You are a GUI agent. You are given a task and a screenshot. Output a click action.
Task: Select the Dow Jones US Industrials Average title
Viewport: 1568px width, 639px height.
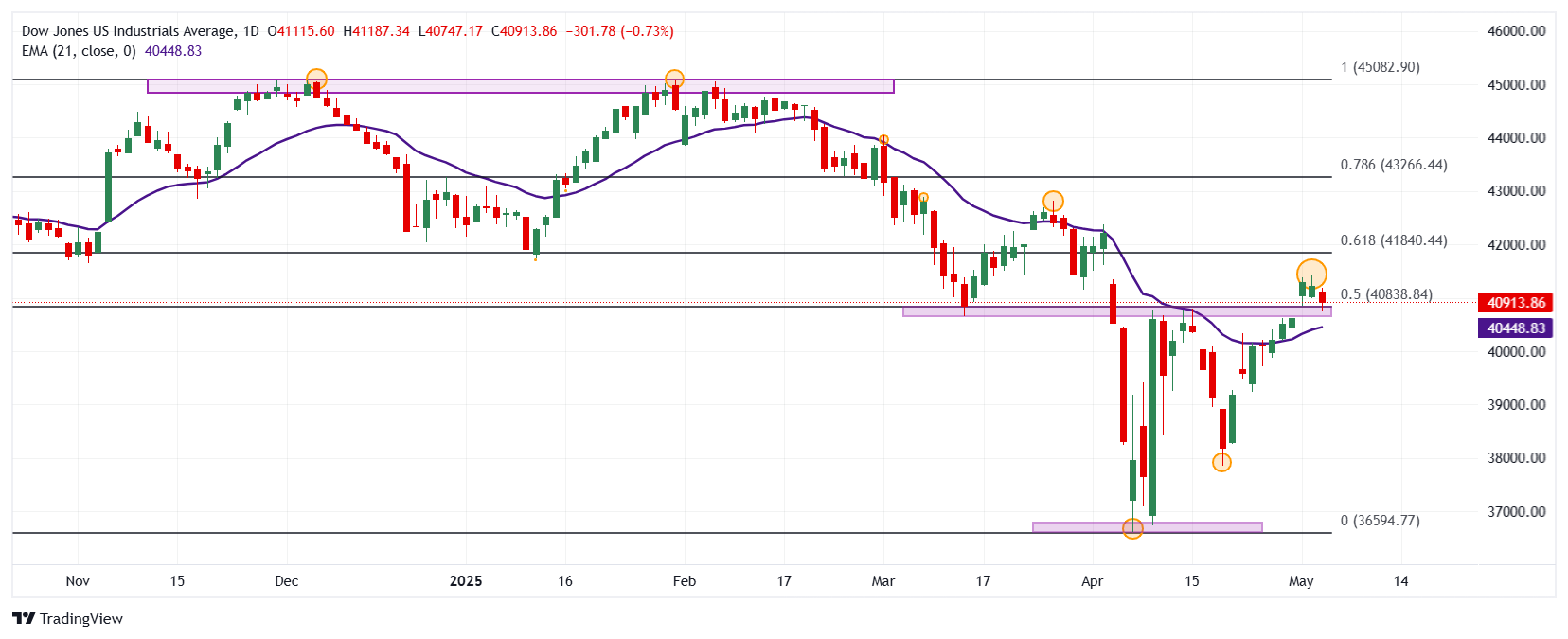[x=129, y=31]
